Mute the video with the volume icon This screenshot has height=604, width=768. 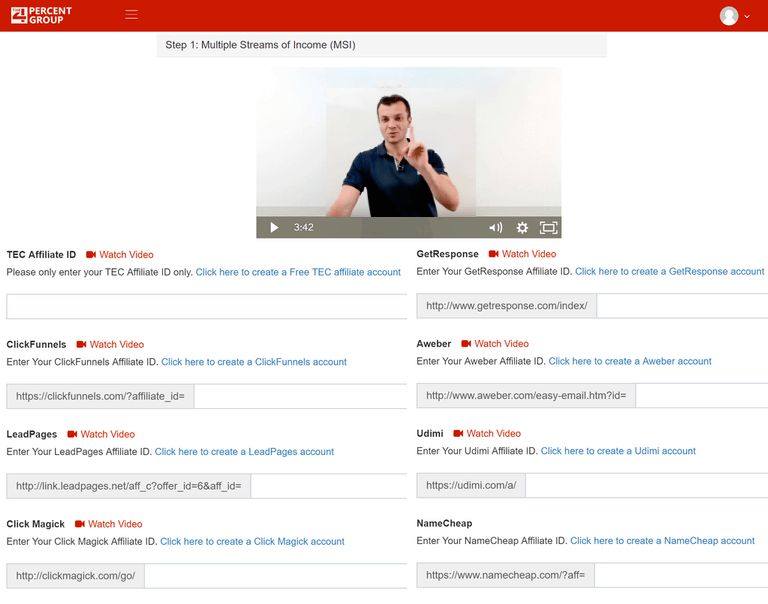tap(496, 227)
